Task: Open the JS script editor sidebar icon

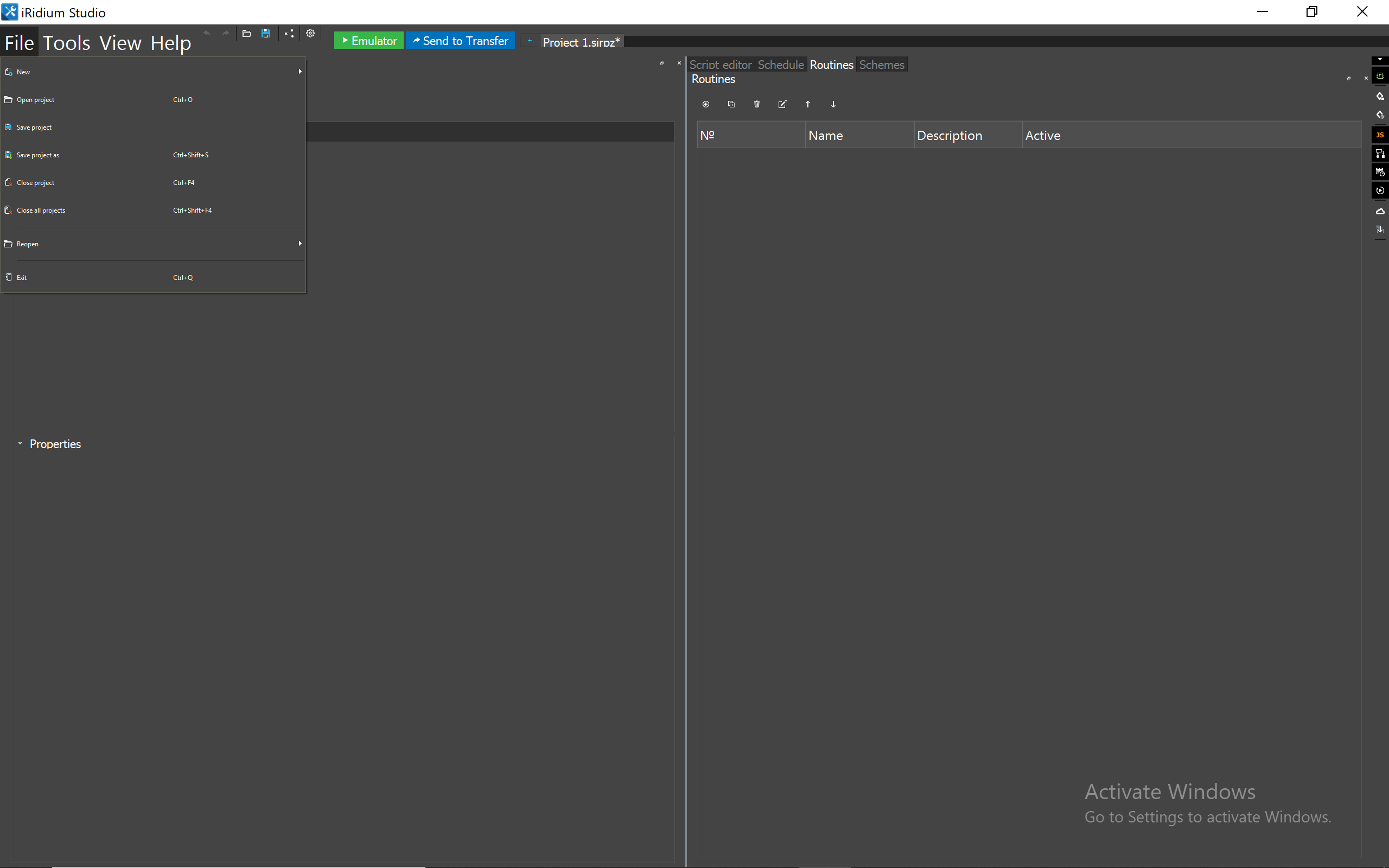Action: pos(1380,135)
